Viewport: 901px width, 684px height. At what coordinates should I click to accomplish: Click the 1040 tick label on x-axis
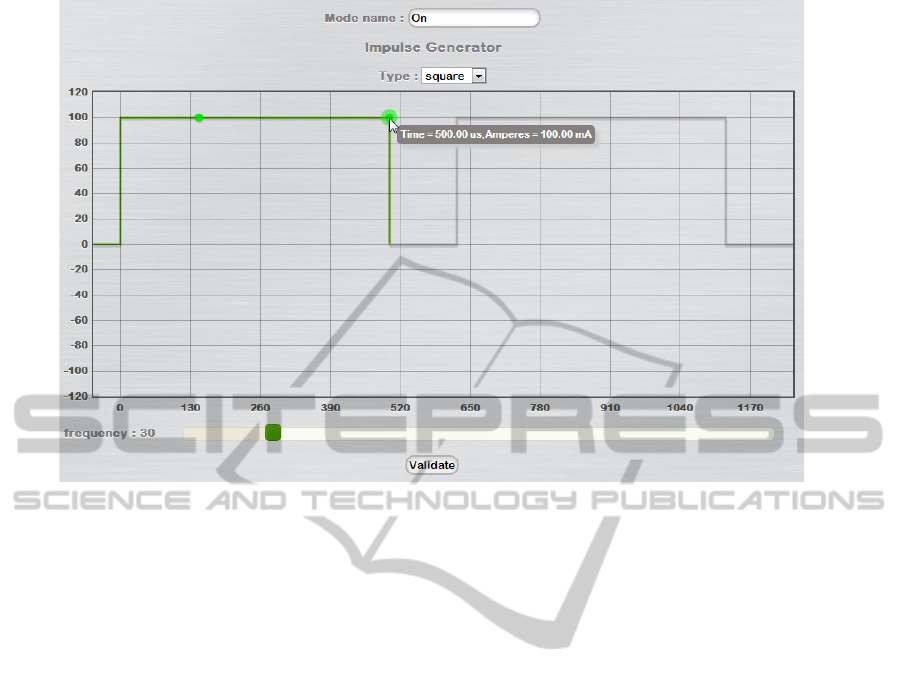679,408
